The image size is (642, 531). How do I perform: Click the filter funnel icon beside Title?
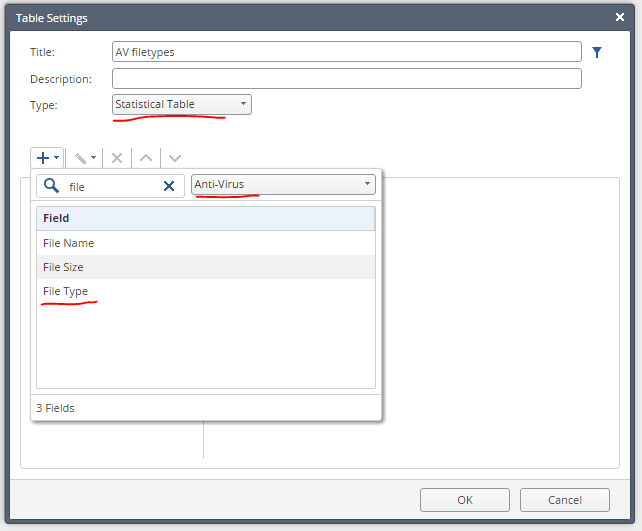tap(597, 52)
